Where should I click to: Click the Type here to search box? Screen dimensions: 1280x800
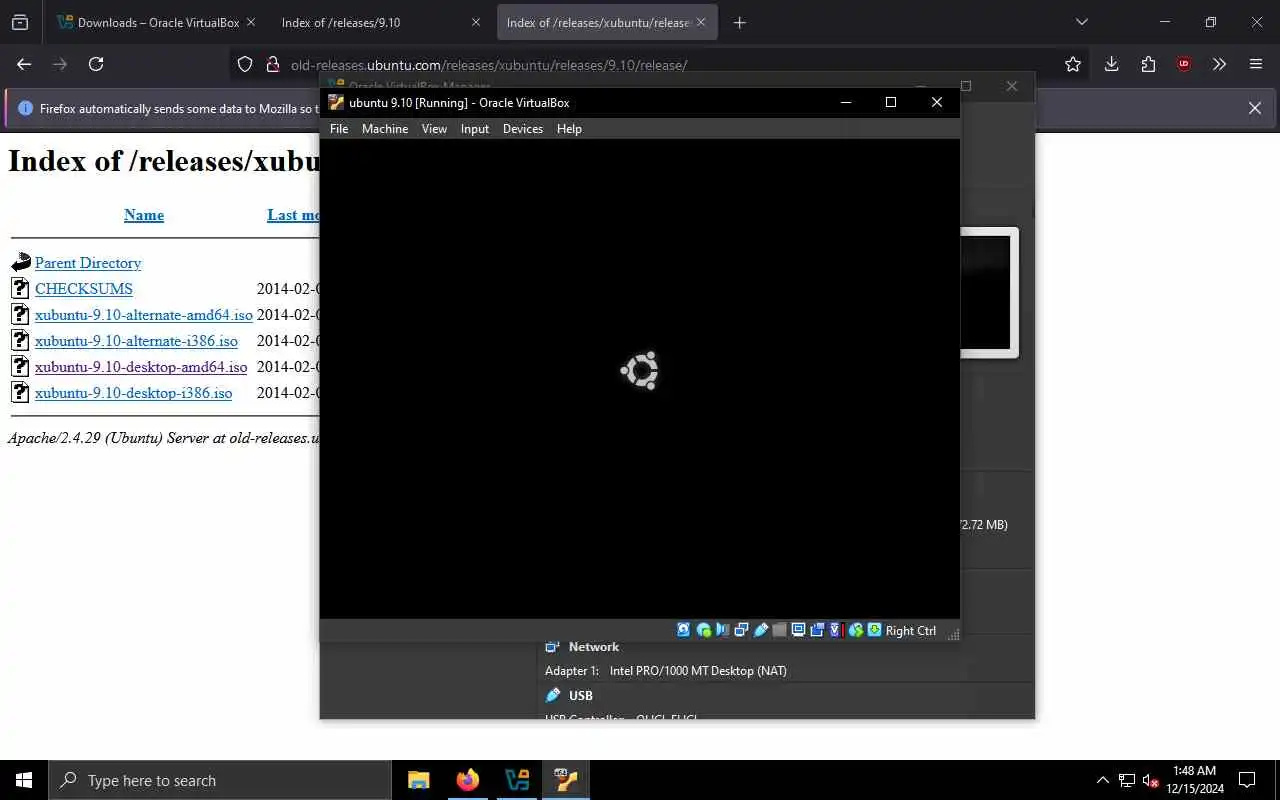(220, 780)
